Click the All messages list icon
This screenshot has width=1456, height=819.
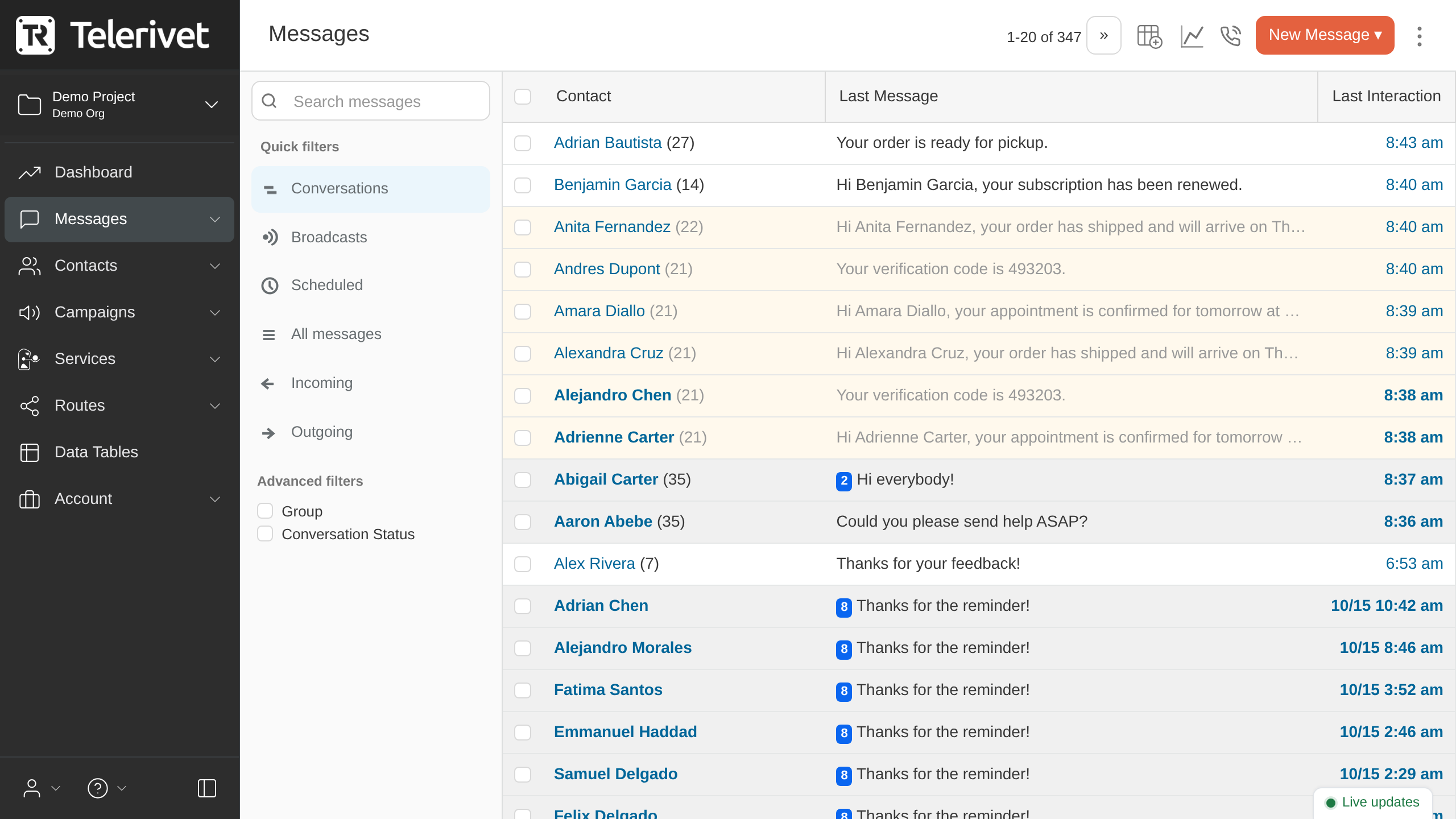pos(268,335)
